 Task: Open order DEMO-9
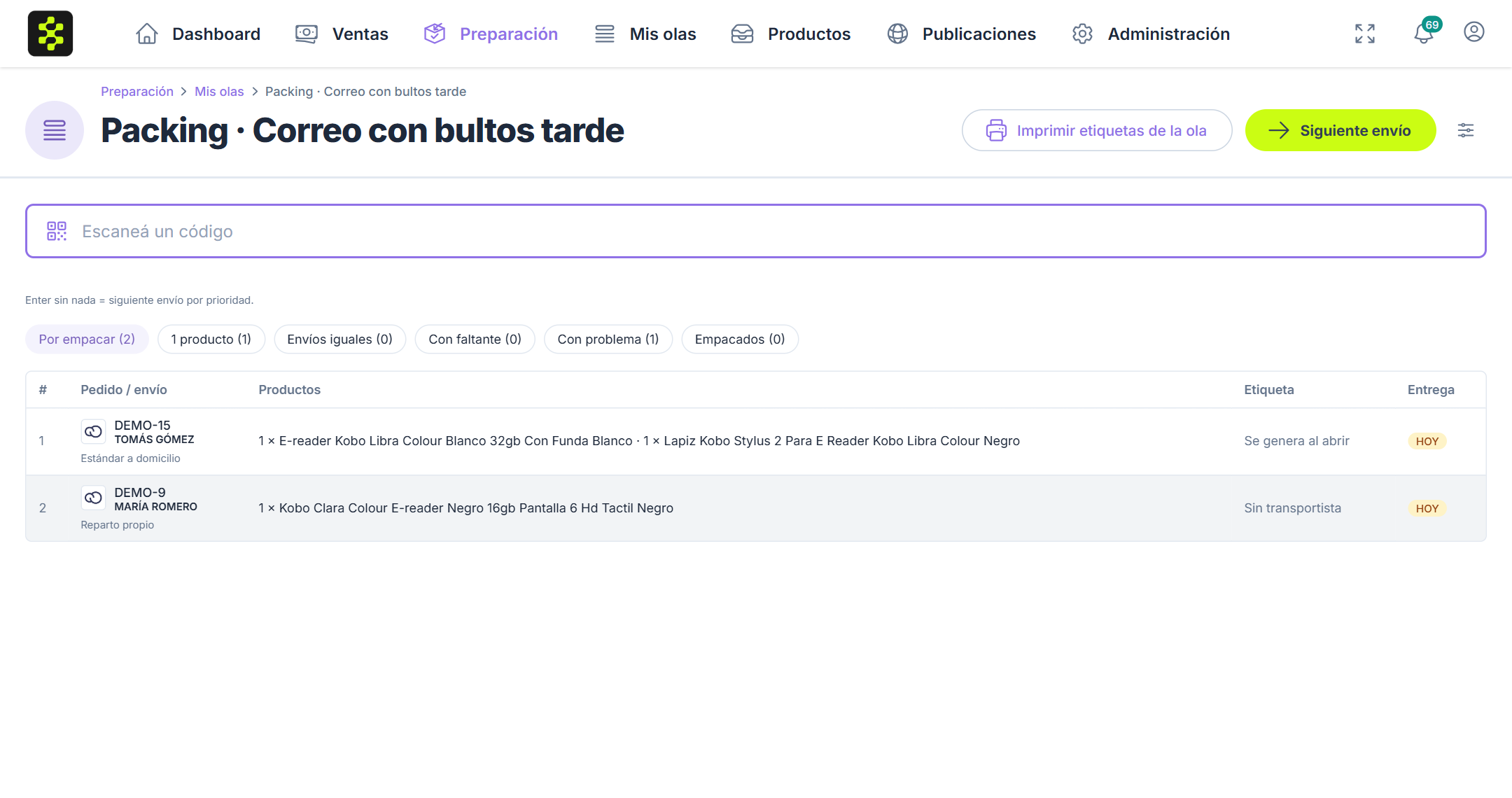click(140, 492)
